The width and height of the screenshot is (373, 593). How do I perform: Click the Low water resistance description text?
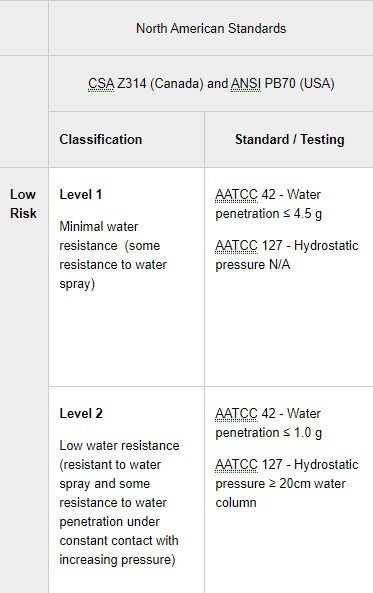[x=119, y=503]
